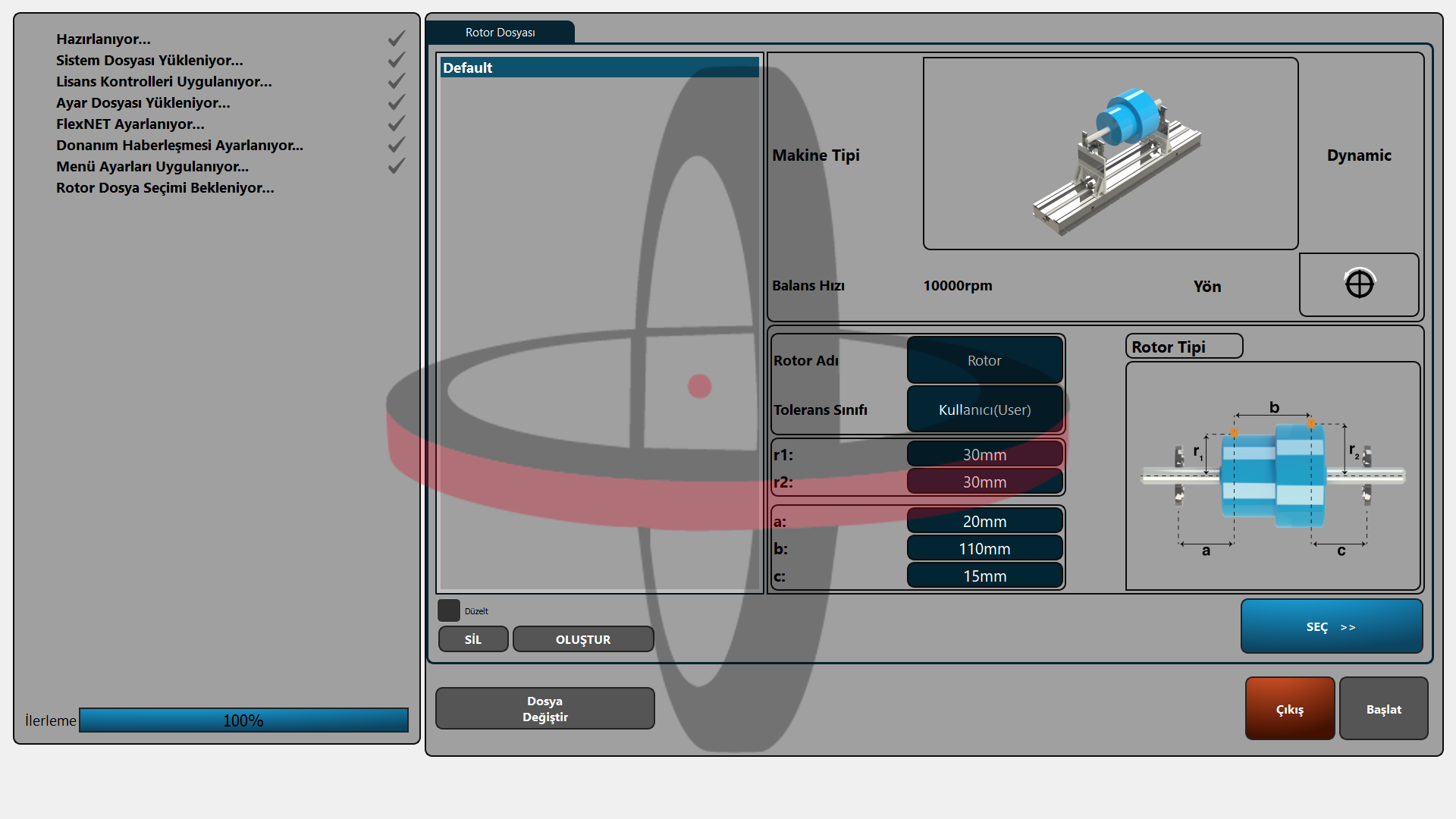Click the Dosya Değiştir button
This screenshot has width=1456, height=819.
tap(544, 708)
